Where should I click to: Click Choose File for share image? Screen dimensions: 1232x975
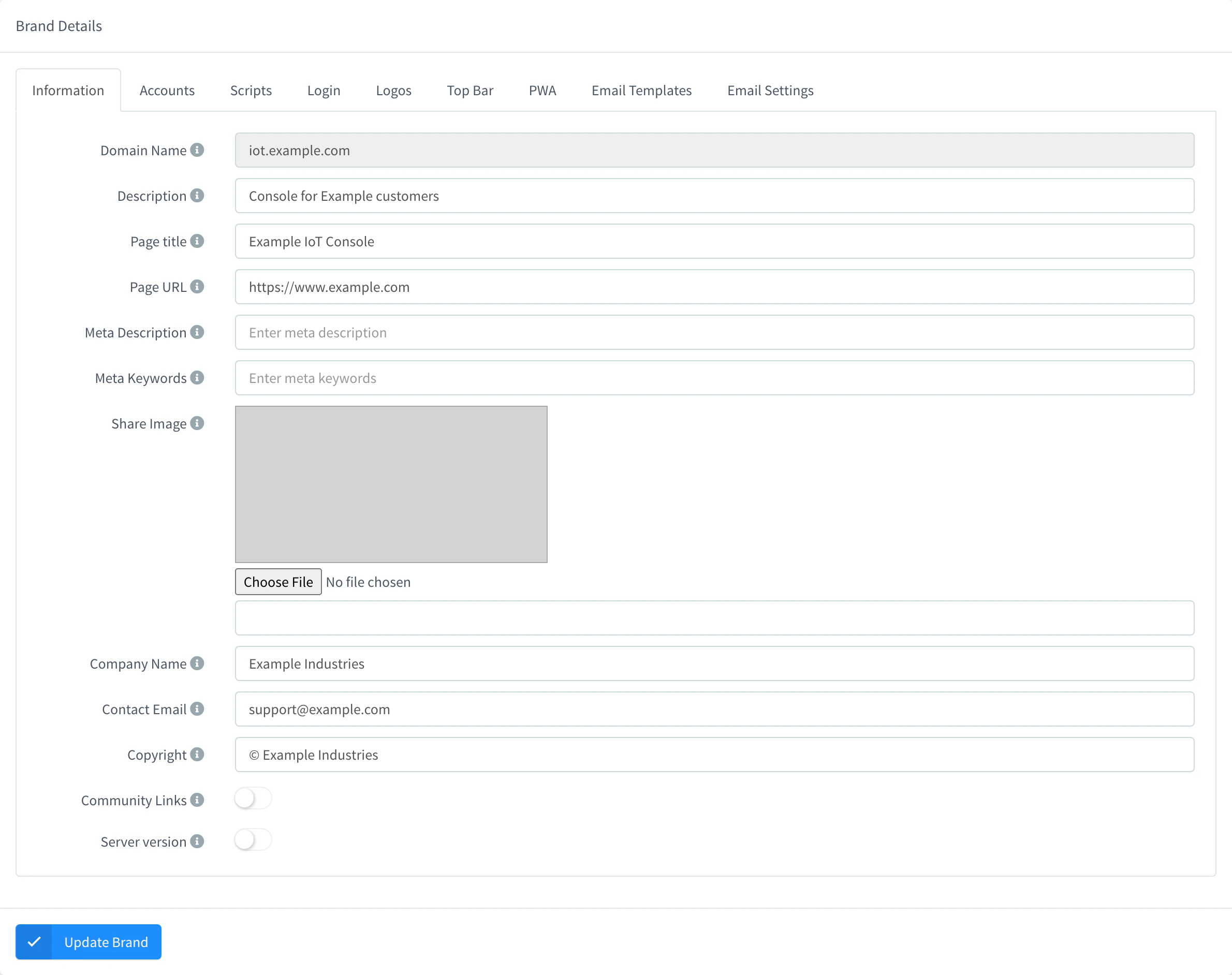(278, 582)
